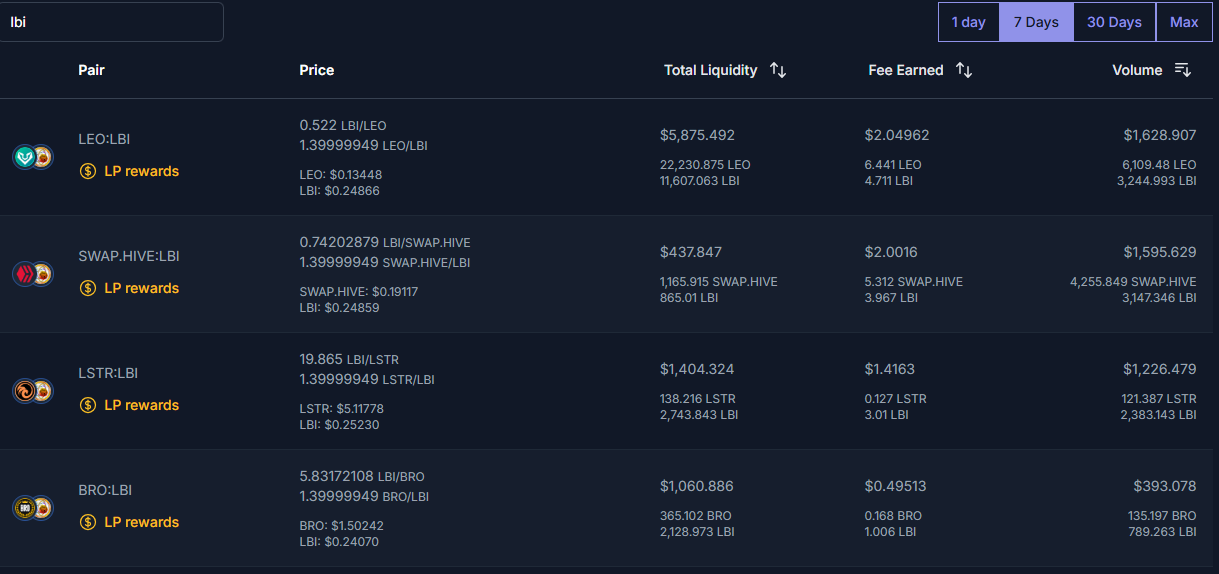Open LP rewards for LEO:LBI
The image size is (1219, 574).
pyautogui.click(x=141, y=171)
